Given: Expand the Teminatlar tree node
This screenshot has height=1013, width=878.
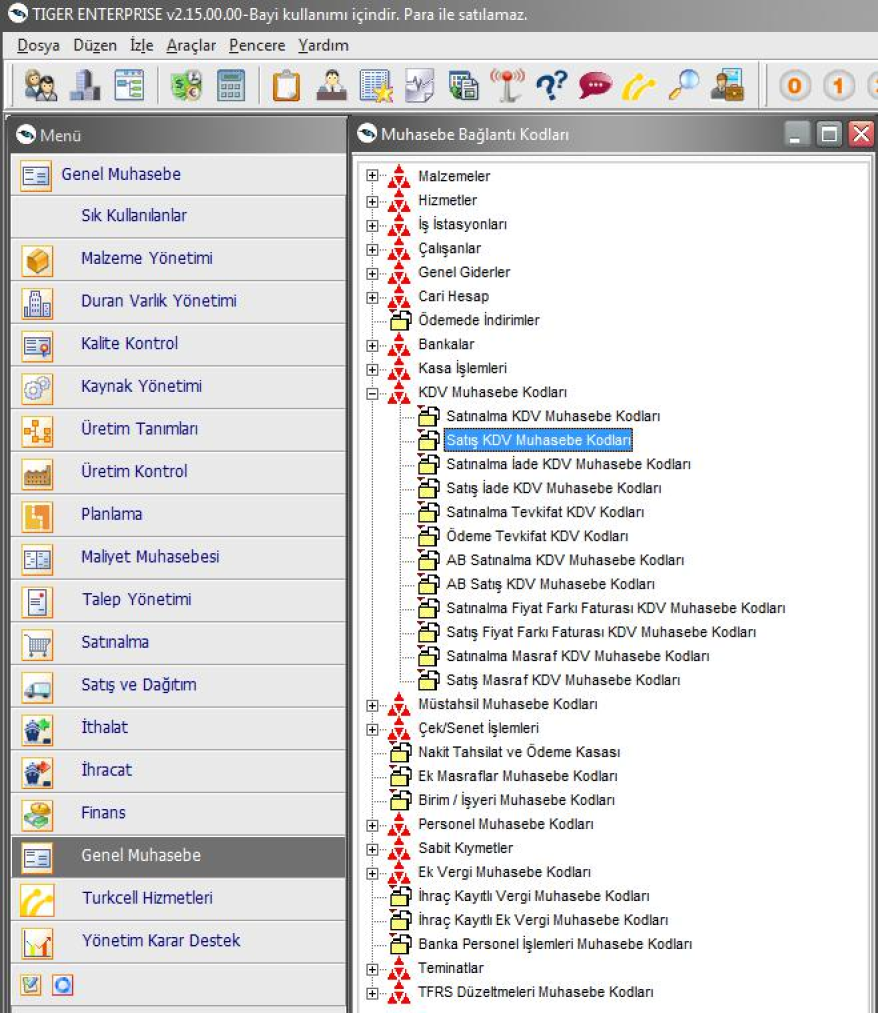Looking at the screenshot, I should coord(372,970).
